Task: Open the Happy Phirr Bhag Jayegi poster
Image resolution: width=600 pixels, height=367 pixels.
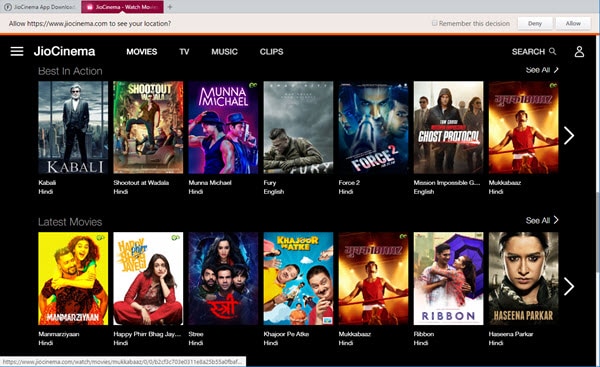Action: click(148, 279)
